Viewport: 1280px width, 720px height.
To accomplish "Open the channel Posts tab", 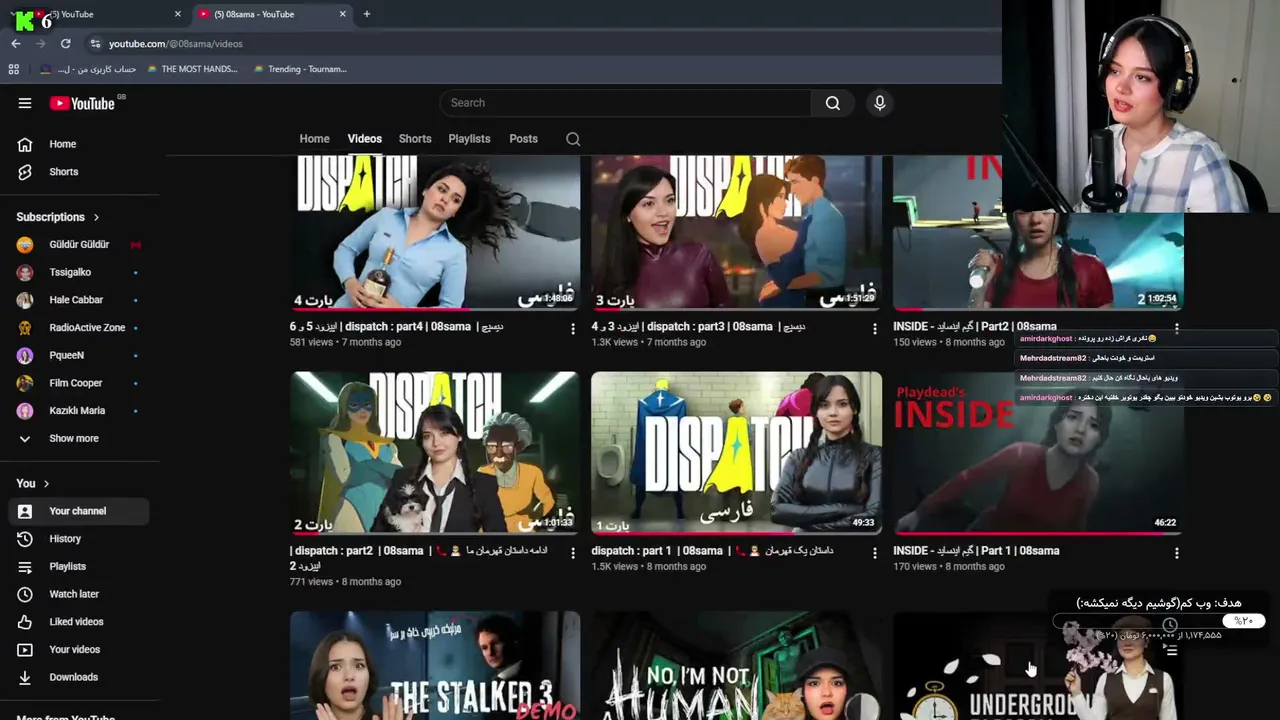I will [x=523, y=139].
